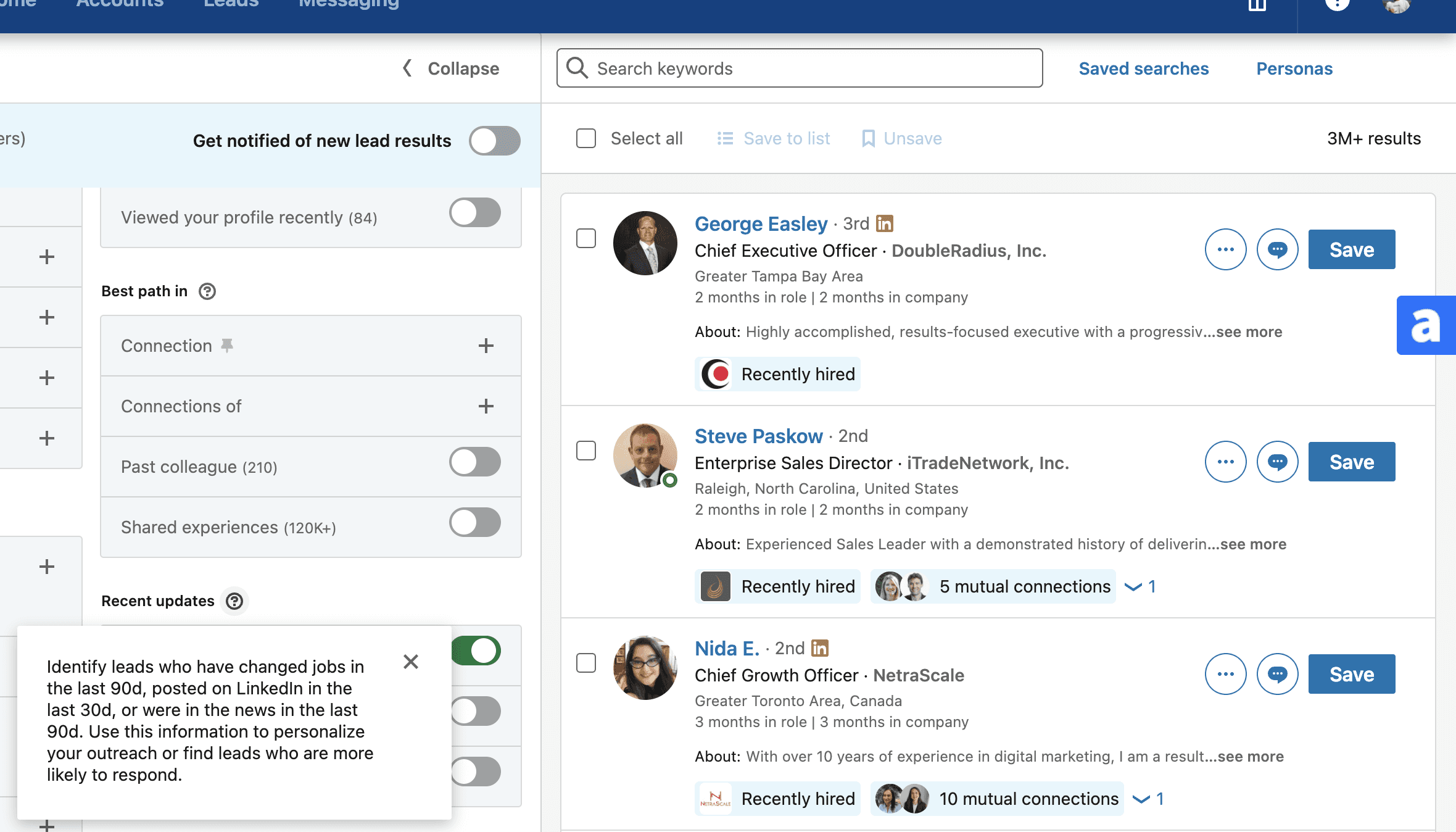The image size is (1456, 832).
Task: Click the LinkedIn badge next to George Easley
Action: [885, 223]
